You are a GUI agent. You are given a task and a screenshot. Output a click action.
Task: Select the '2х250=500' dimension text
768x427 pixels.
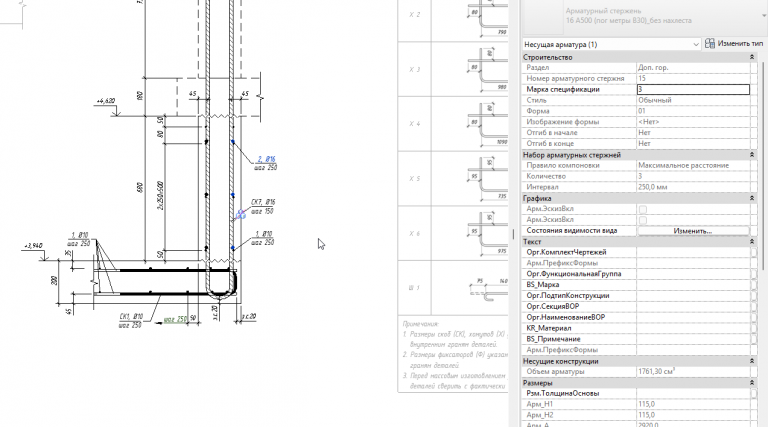click(160, 196)
